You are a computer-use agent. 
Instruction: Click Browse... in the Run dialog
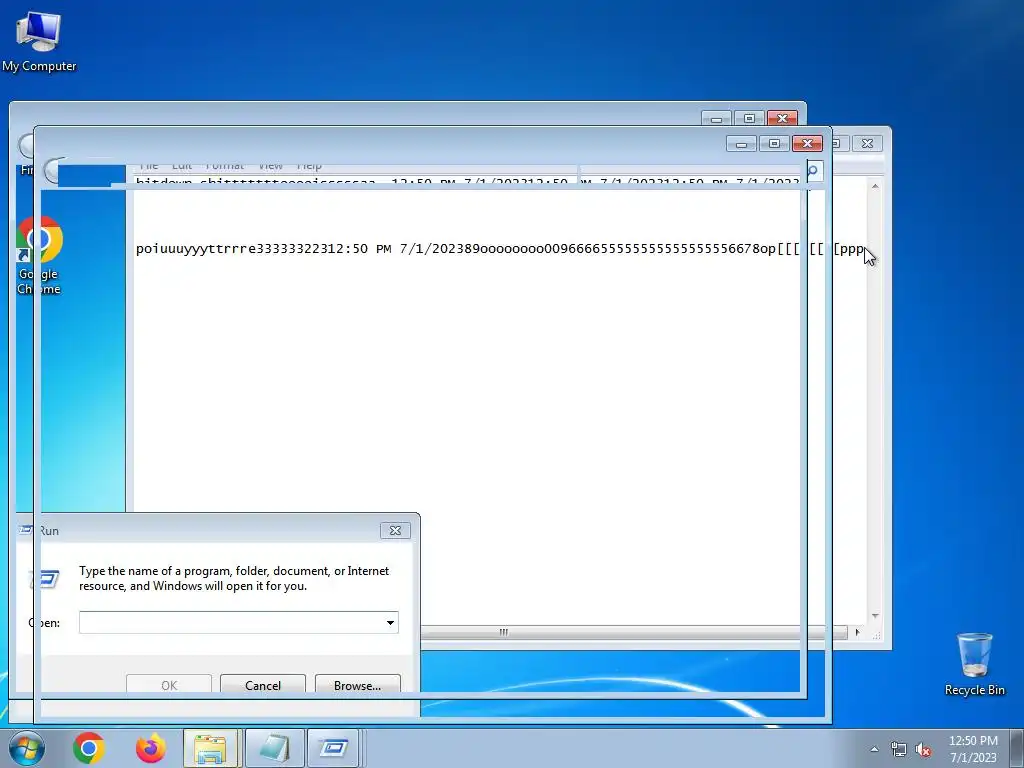coord(357,685)
